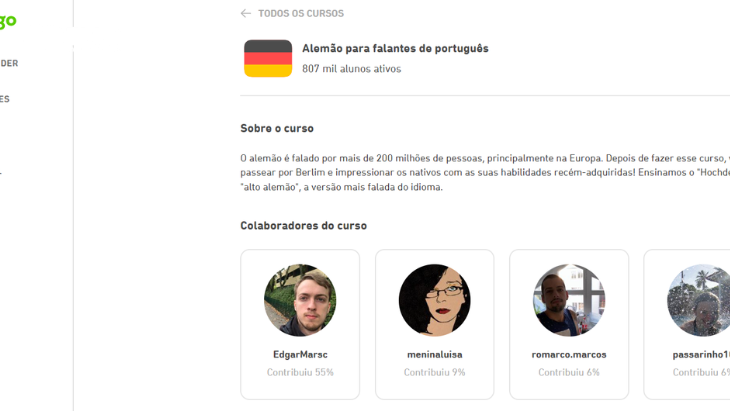Open EdgarMarsc's profile photo
The height and width of the screenshot is (411, 730).
[x=300, y=300]
